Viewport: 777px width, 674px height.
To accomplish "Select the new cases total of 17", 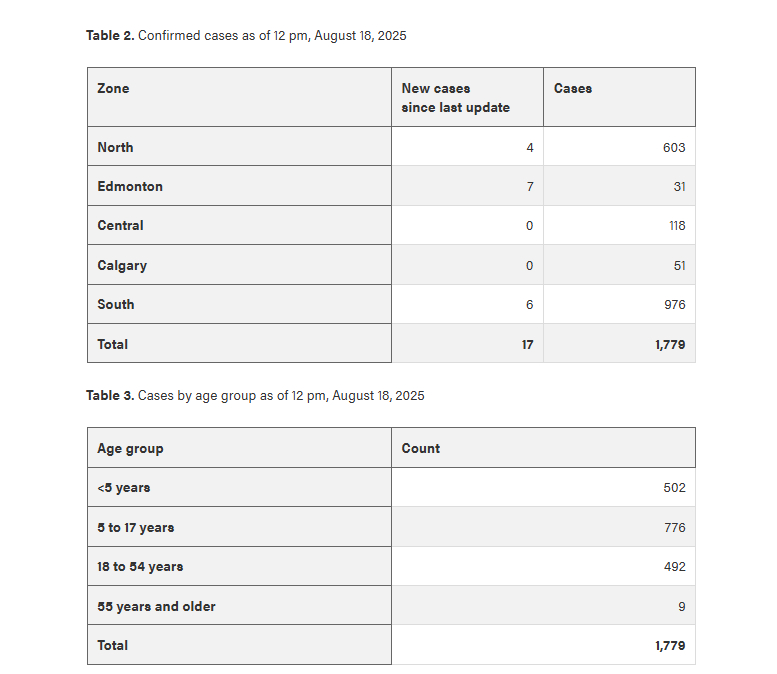I will click(527, 344).
